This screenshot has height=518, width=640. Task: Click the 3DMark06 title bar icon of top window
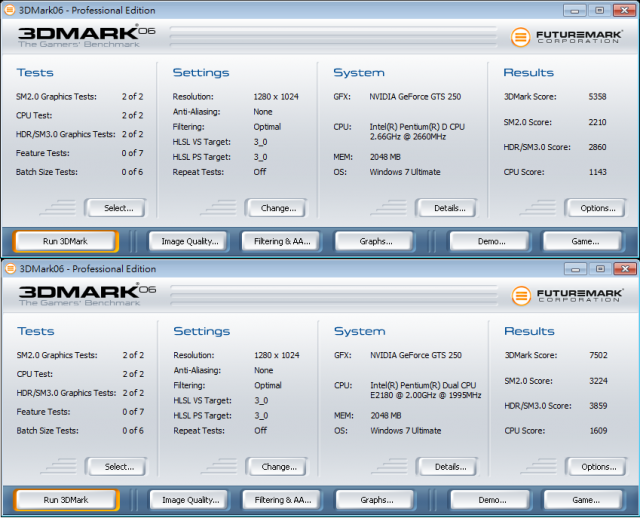point(10,10)
